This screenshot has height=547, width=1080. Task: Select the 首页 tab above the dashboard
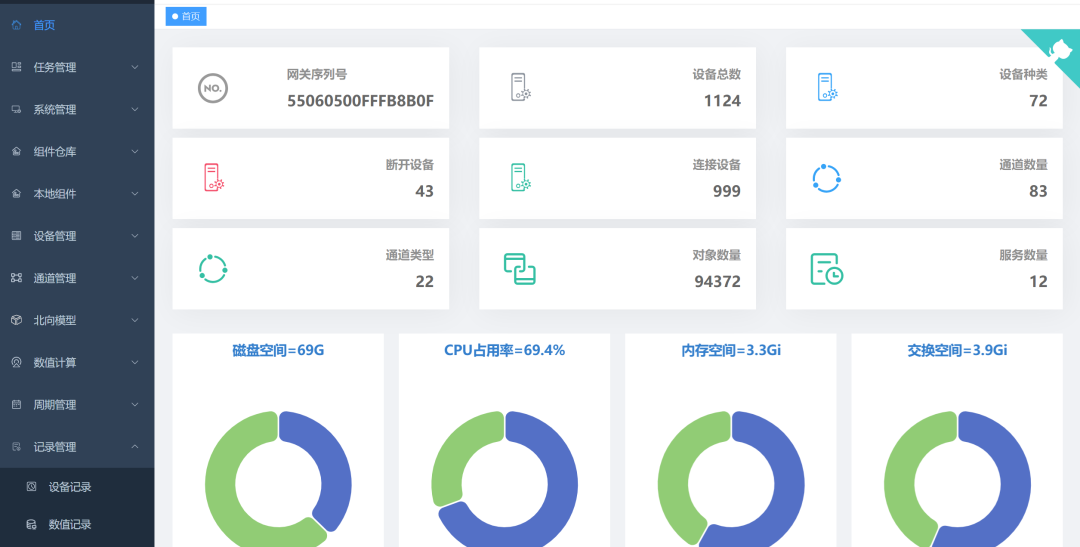click(186, 16)
